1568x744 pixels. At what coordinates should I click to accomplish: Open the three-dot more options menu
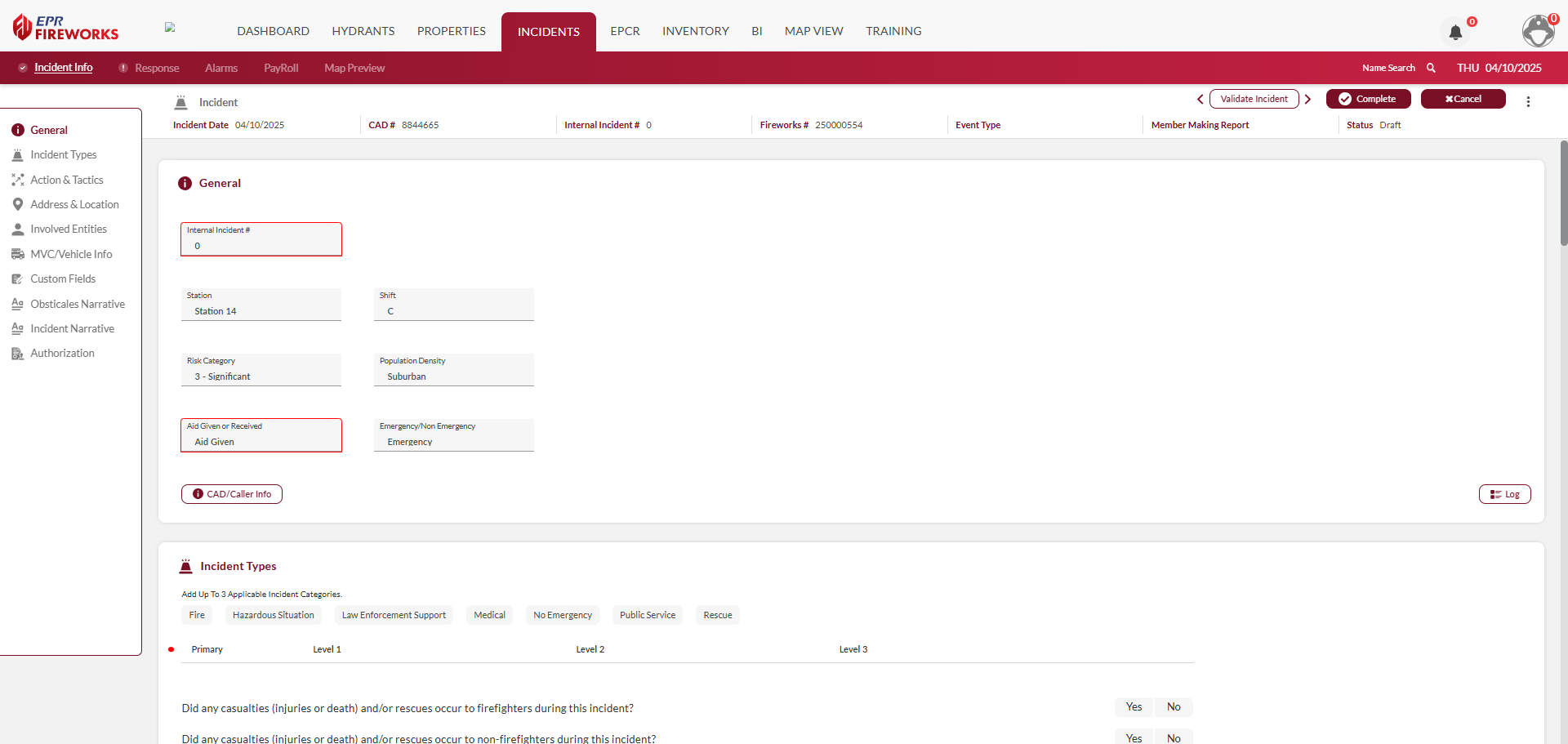click(x=1528, y=101)
